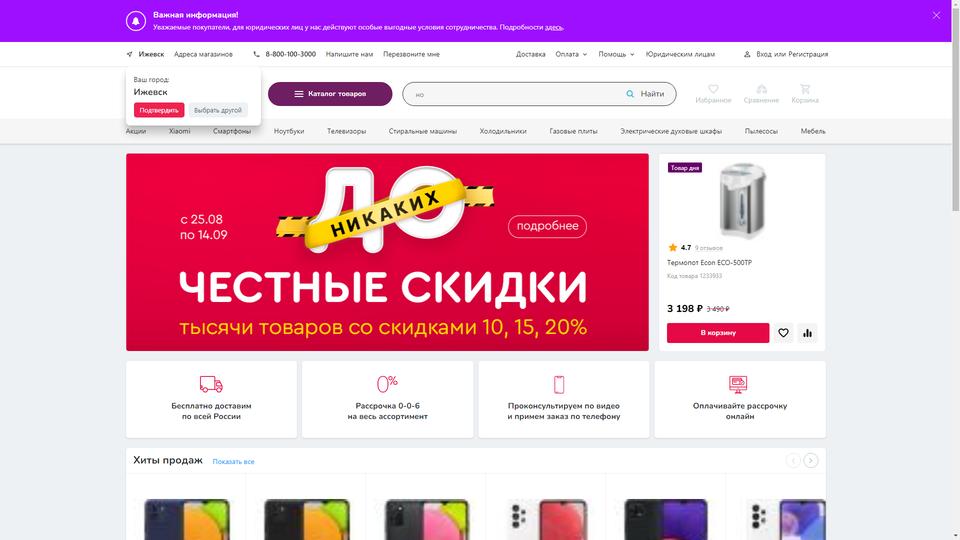The width and height of the screenshot is (960, 540).
Task: Go to the Телевизоры category
Action: click(x=347, y=131)
